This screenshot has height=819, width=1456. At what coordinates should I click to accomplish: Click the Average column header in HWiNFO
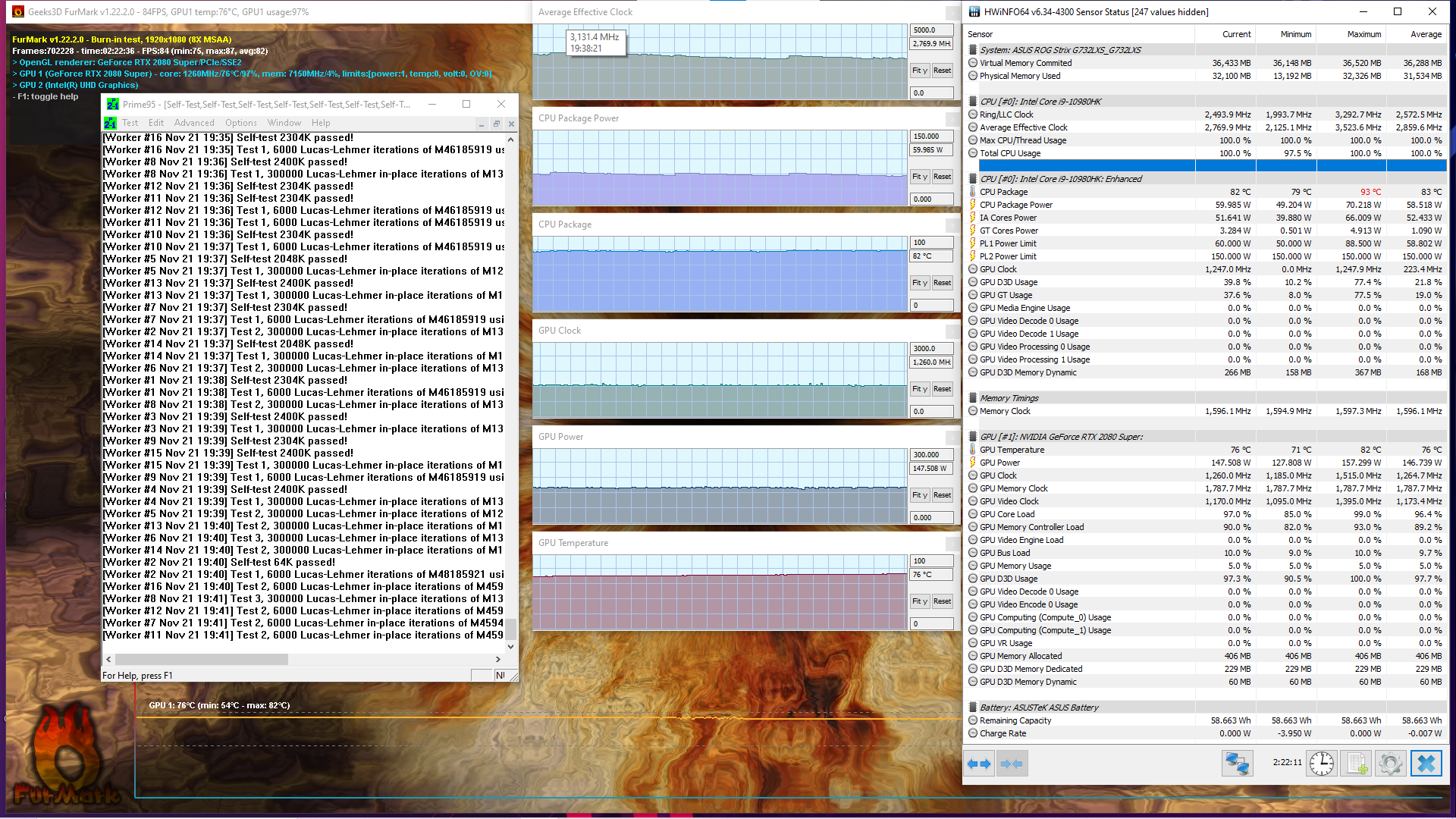1426,34
